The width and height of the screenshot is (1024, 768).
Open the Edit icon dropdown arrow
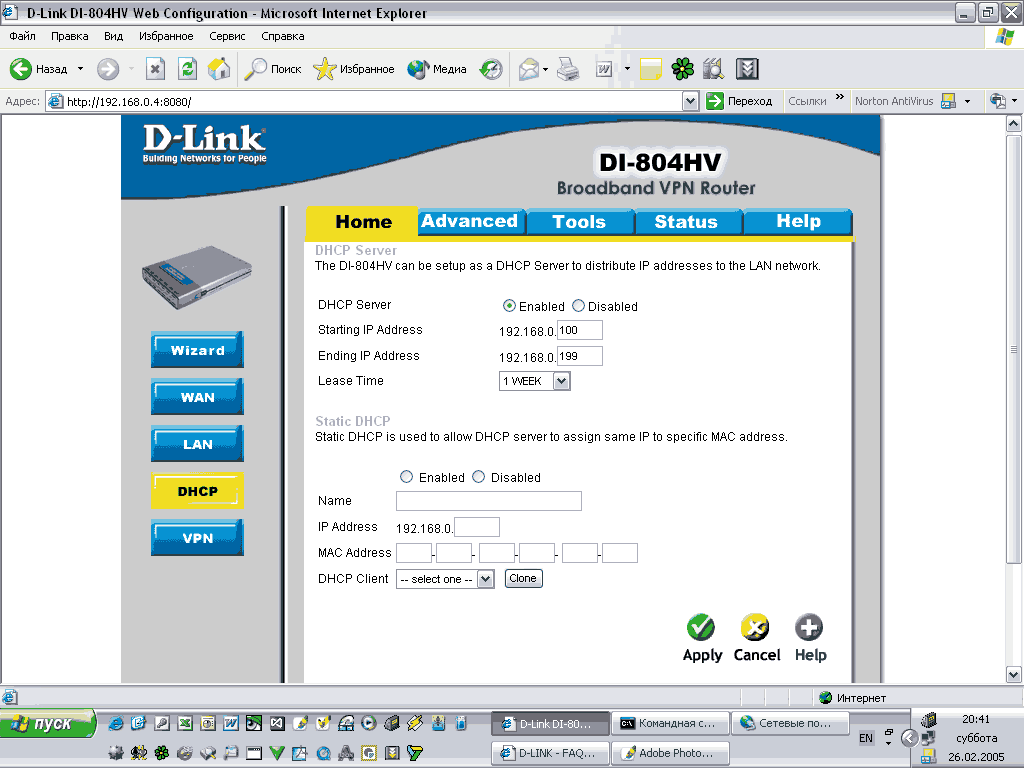click(627, 69)
